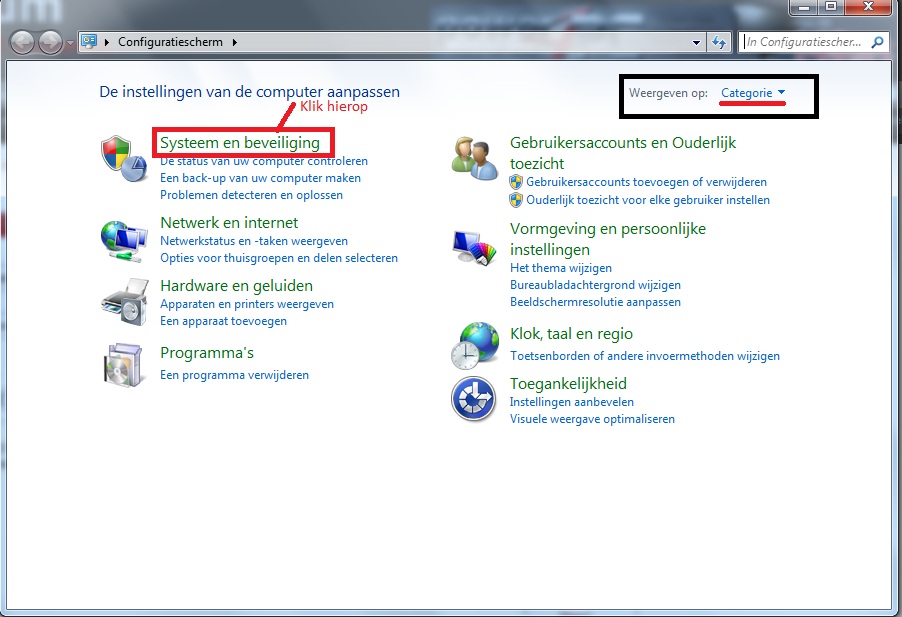Click shield icon beside Ouderlijk toezicht voor elke gebruiker
Viewport: 902px width, 617px height.
click(x=516, y=200)
